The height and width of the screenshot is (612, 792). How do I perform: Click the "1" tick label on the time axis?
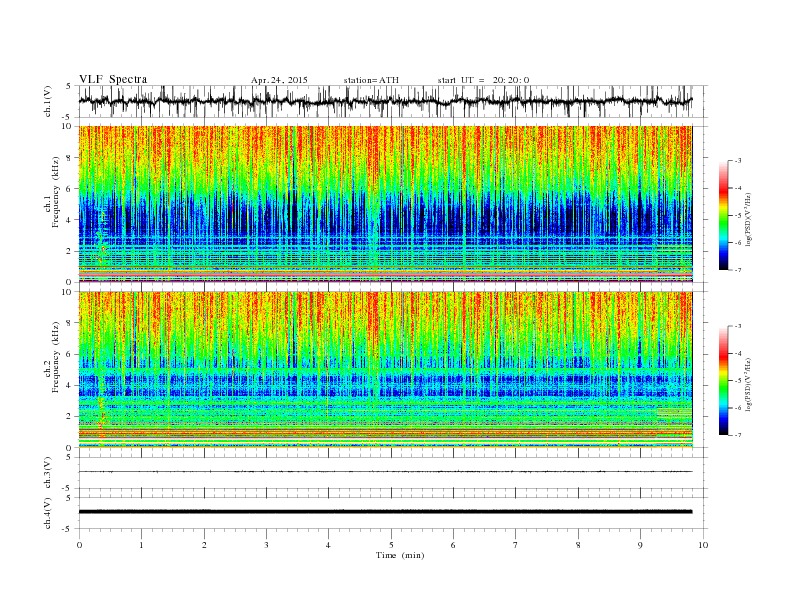141,545
